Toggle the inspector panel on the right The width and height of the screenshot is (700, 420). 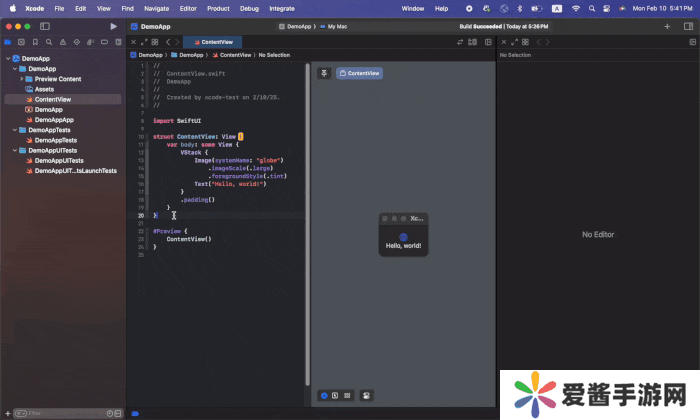(x=687, y=25)
